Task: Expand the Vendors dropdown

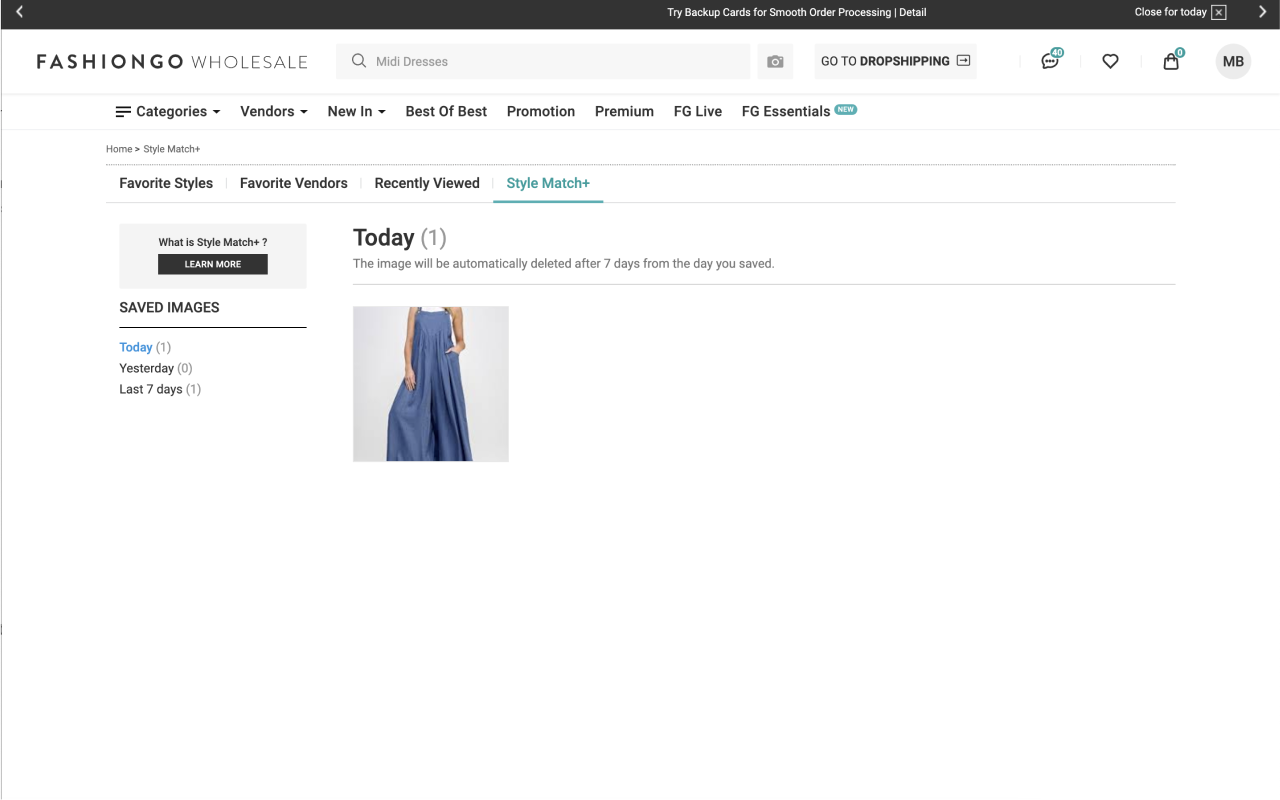Action: pyautogui.click(x=274, y=111)
